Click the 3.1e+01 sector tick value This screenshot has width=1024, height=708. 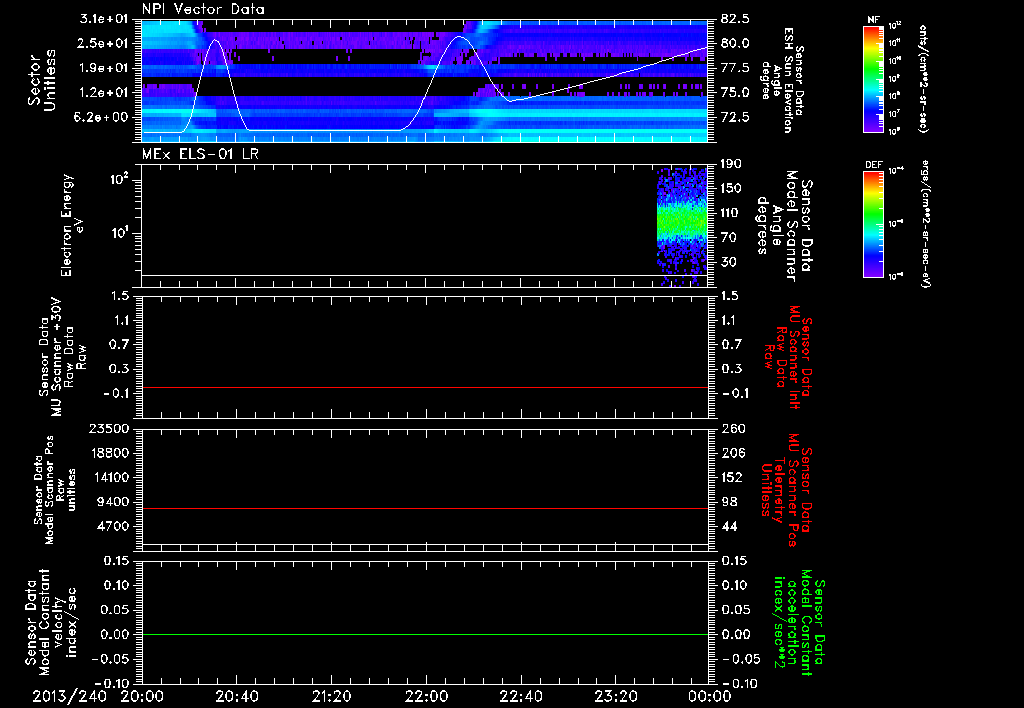tap(104, 19)
